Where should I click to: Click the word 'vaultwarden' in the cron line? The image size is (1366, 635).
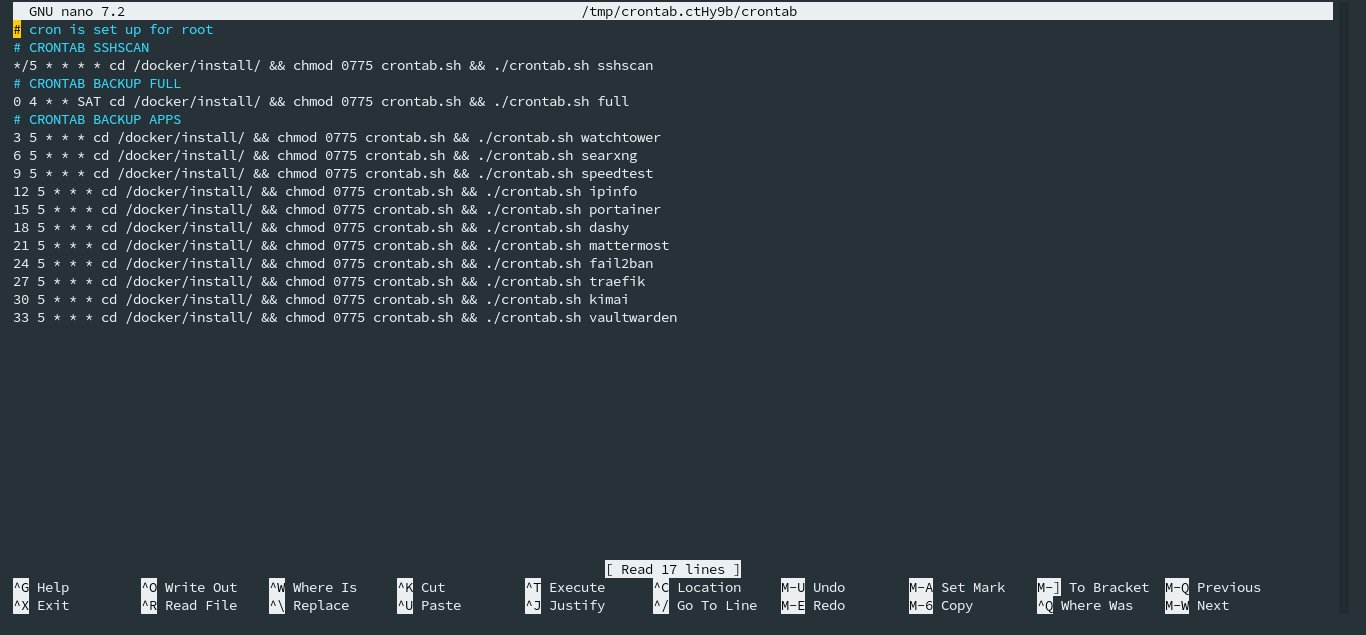(x=633, y=317)
